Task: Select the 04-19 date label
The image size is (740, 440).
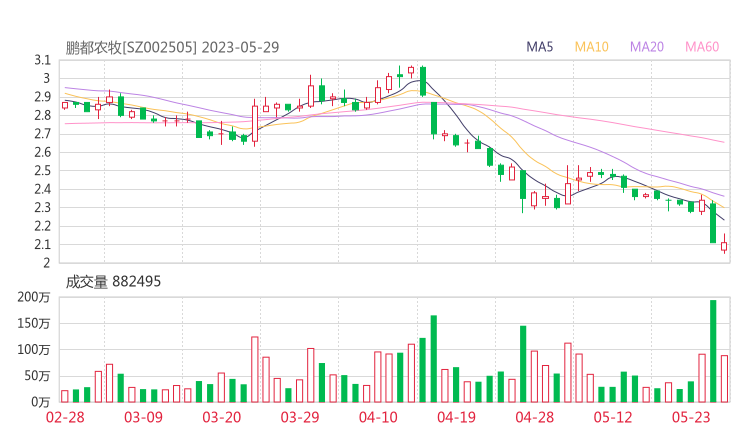Action: (x=456, y=417)
